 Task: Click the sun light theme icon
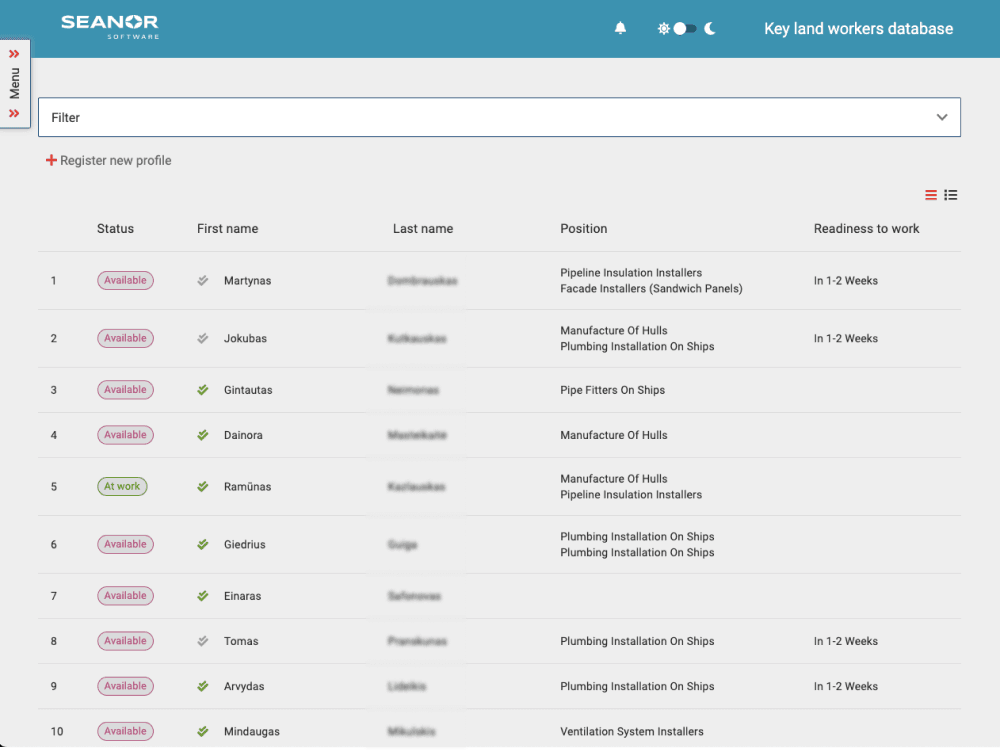(662, 29)
